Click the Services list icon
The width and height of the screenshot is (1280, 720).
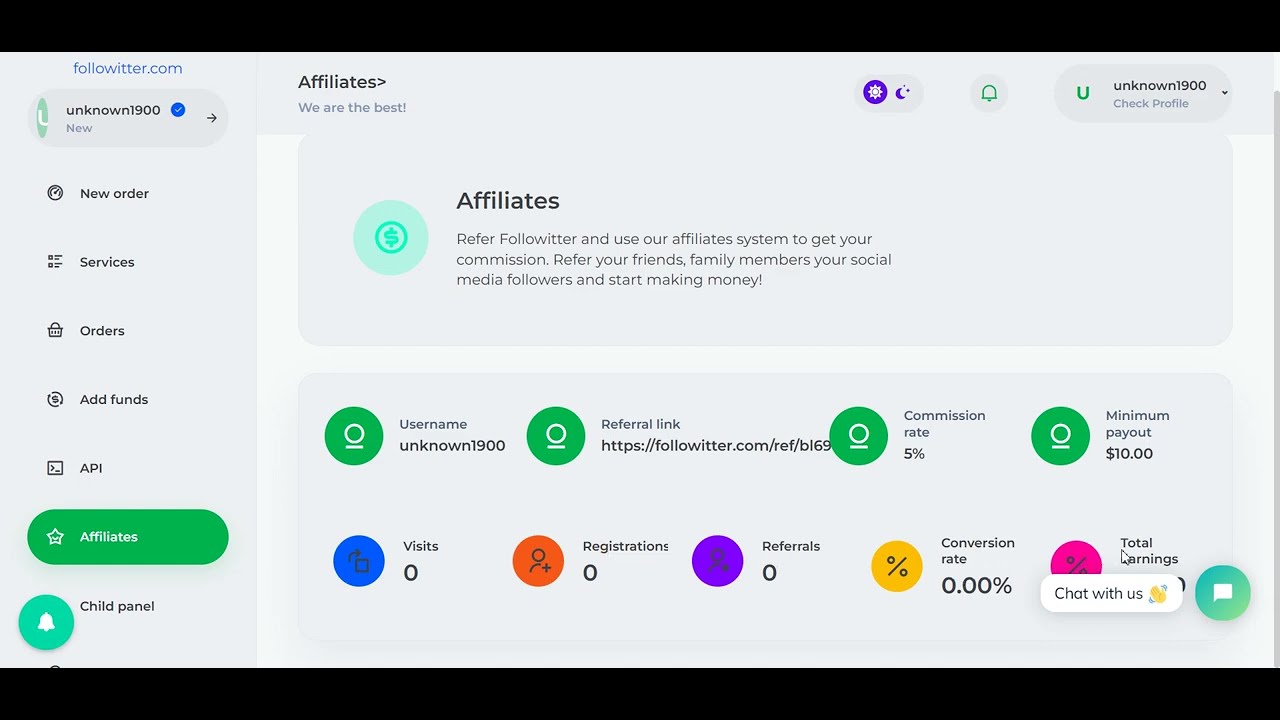click(55, 262)
